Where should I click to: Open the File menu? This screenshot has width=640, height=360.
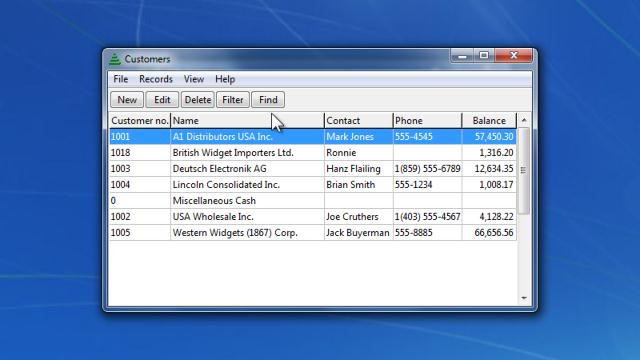point(121,79)
